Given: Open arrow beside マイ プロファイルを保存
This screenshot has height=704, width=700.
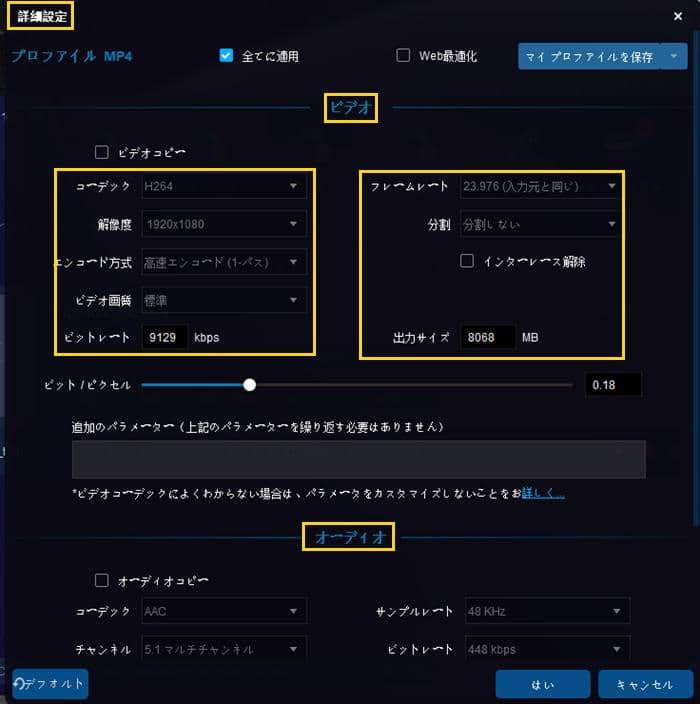Looking at the screenshot, I should point(674,56).
